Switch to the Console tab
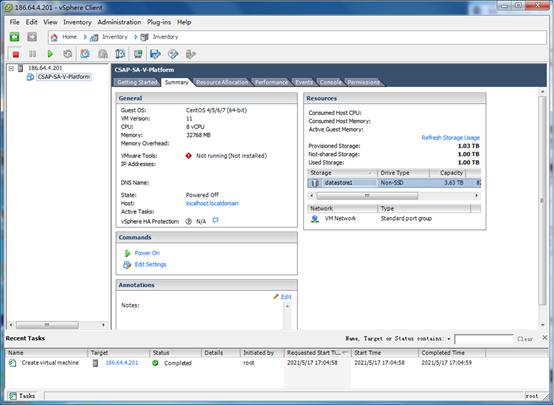Viewport: 554px width, 405px height. point(330,82)
